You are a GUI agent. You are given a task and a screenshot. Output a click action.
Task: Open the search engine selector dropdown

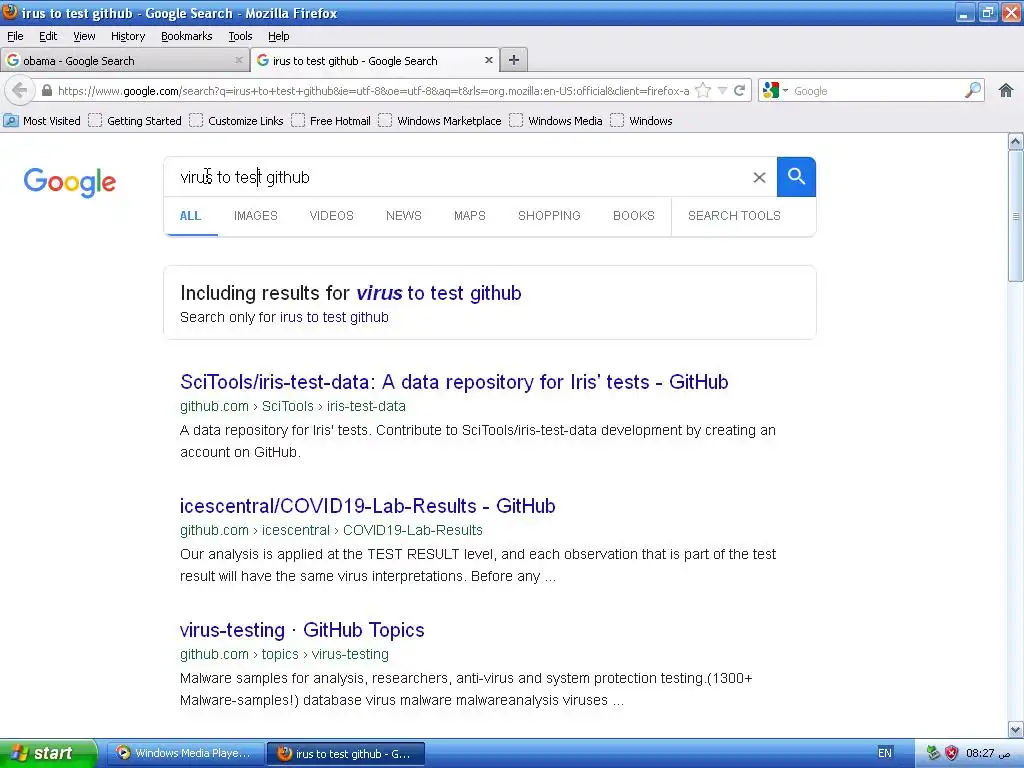coord(775,91)
